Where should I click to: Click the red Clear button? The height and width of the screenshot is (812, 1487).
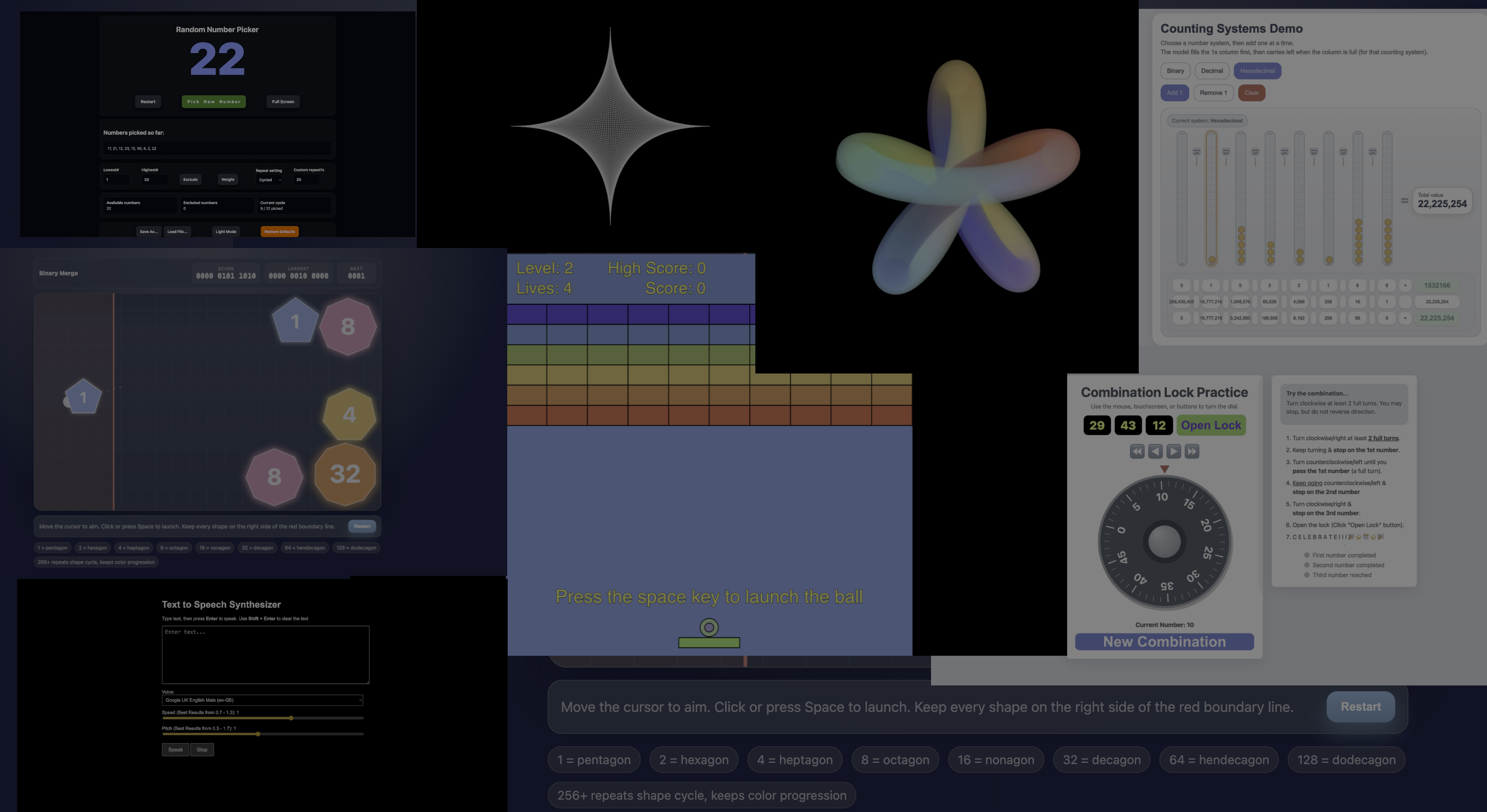(x=1252, y=93)
